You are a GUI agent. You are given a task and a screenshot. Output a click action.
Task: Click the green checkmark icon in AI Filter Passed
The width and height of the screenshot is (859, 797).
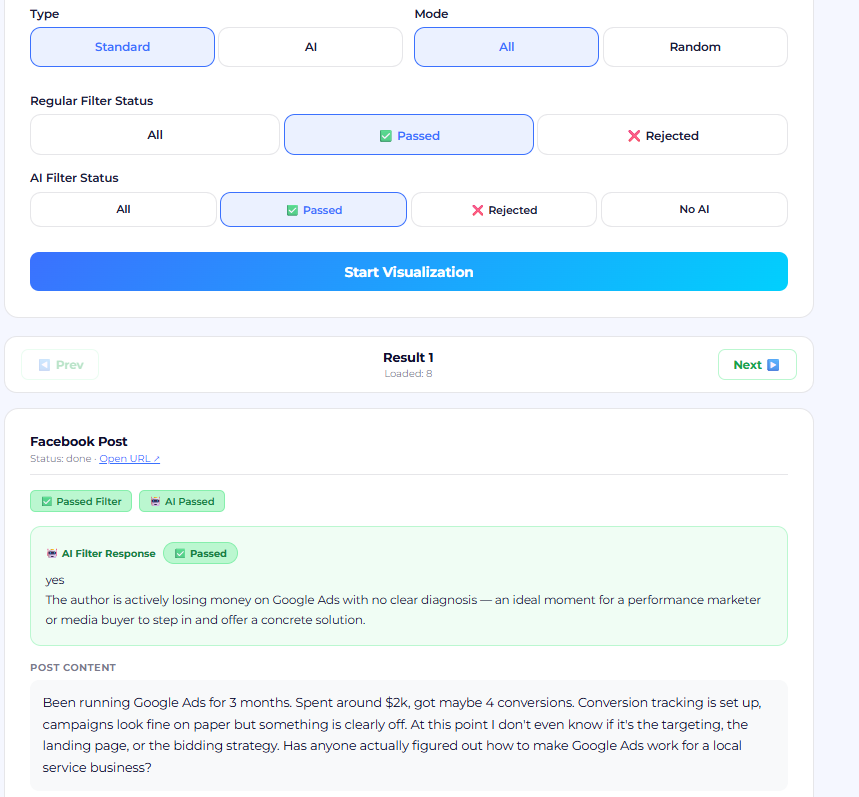click(x=293, y=210)
